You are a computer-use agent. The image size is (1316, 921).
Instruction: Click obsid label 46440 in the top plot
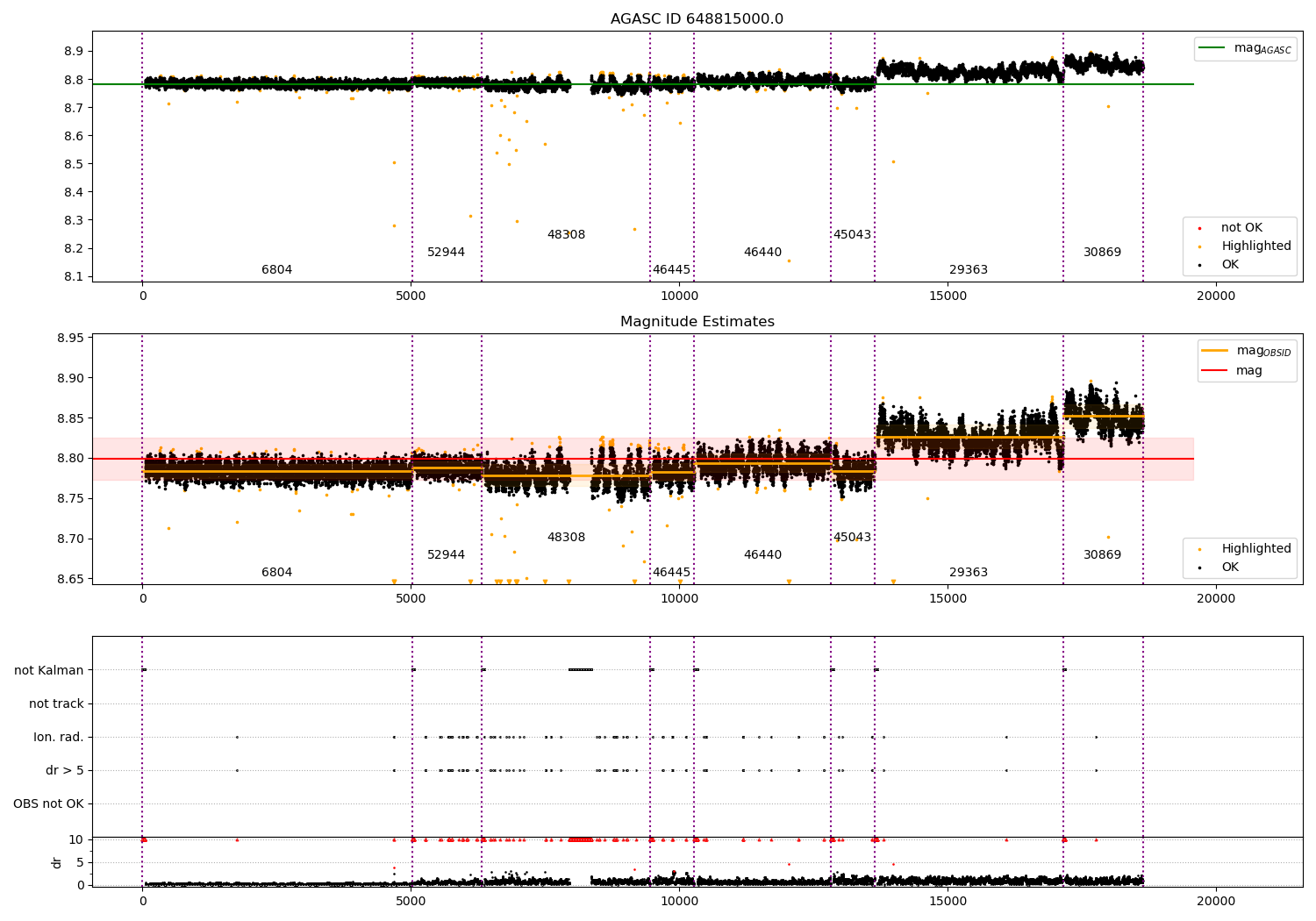762,253
